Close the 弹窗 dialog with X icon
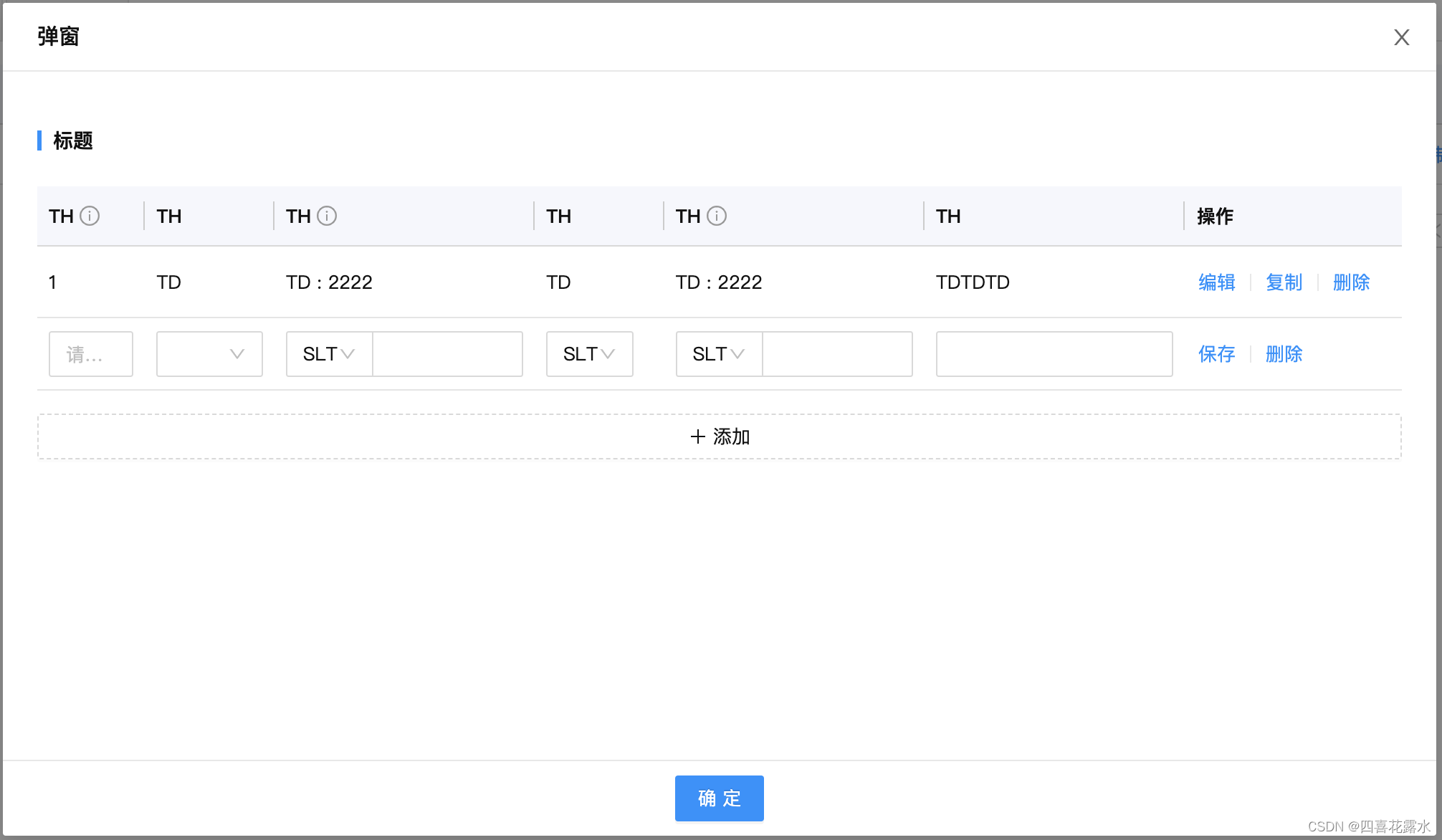 point(1401,37)
